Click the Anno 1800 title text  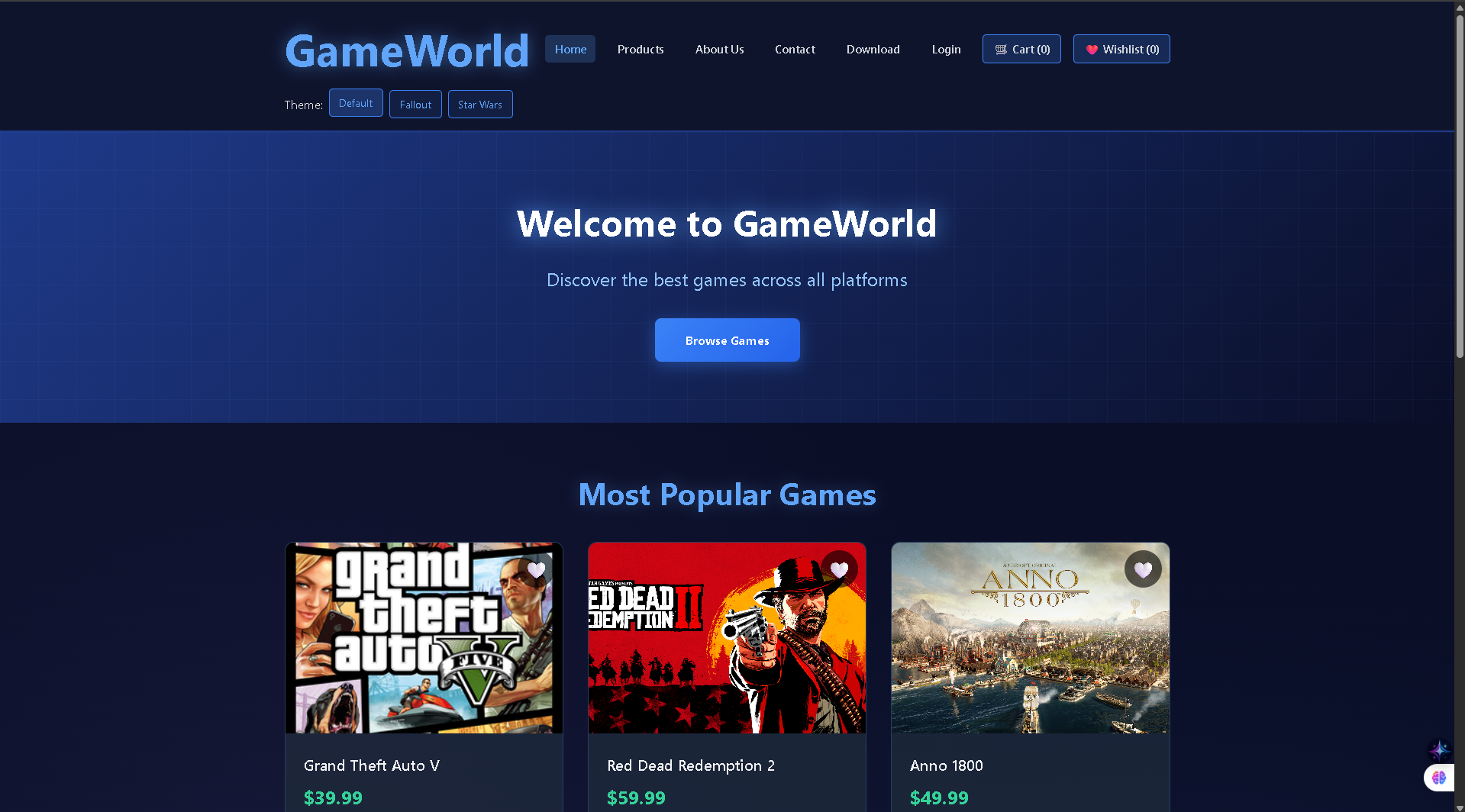947,765
